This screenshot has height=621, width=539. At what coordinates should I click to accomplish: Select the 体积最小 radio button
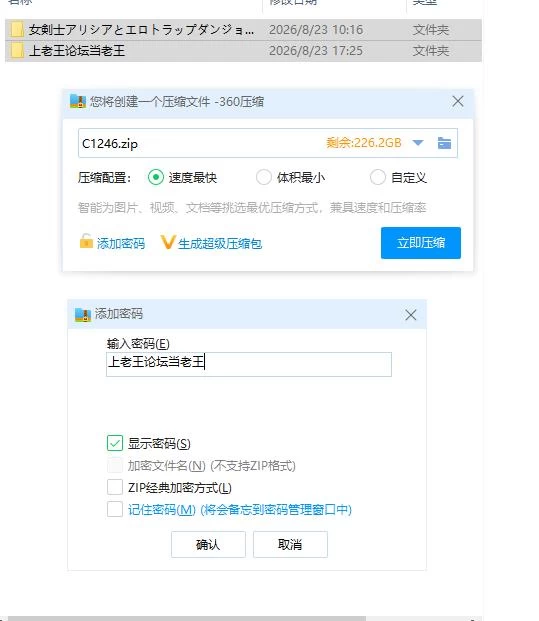point(264,177)
